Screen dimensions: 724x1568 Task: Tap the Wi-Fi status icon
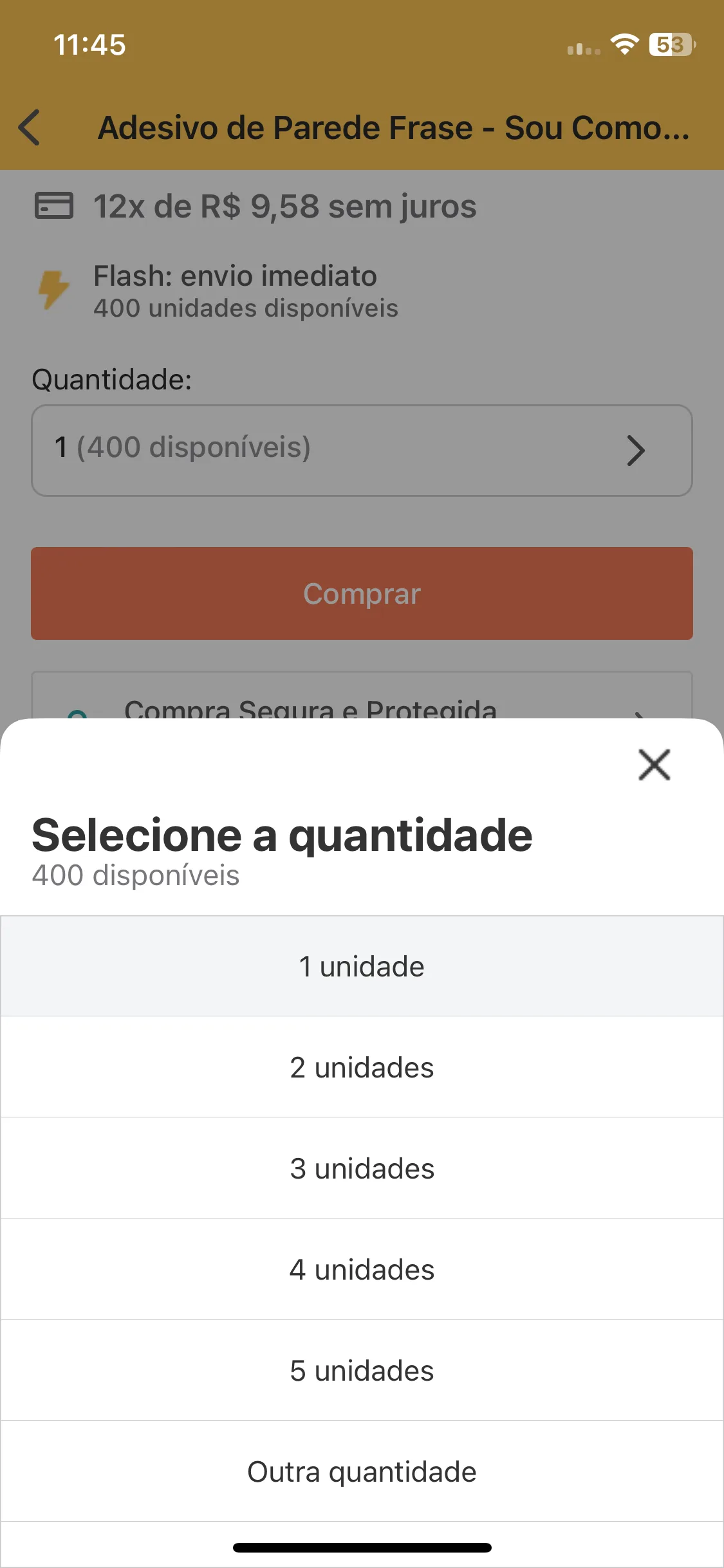(624, 44)
